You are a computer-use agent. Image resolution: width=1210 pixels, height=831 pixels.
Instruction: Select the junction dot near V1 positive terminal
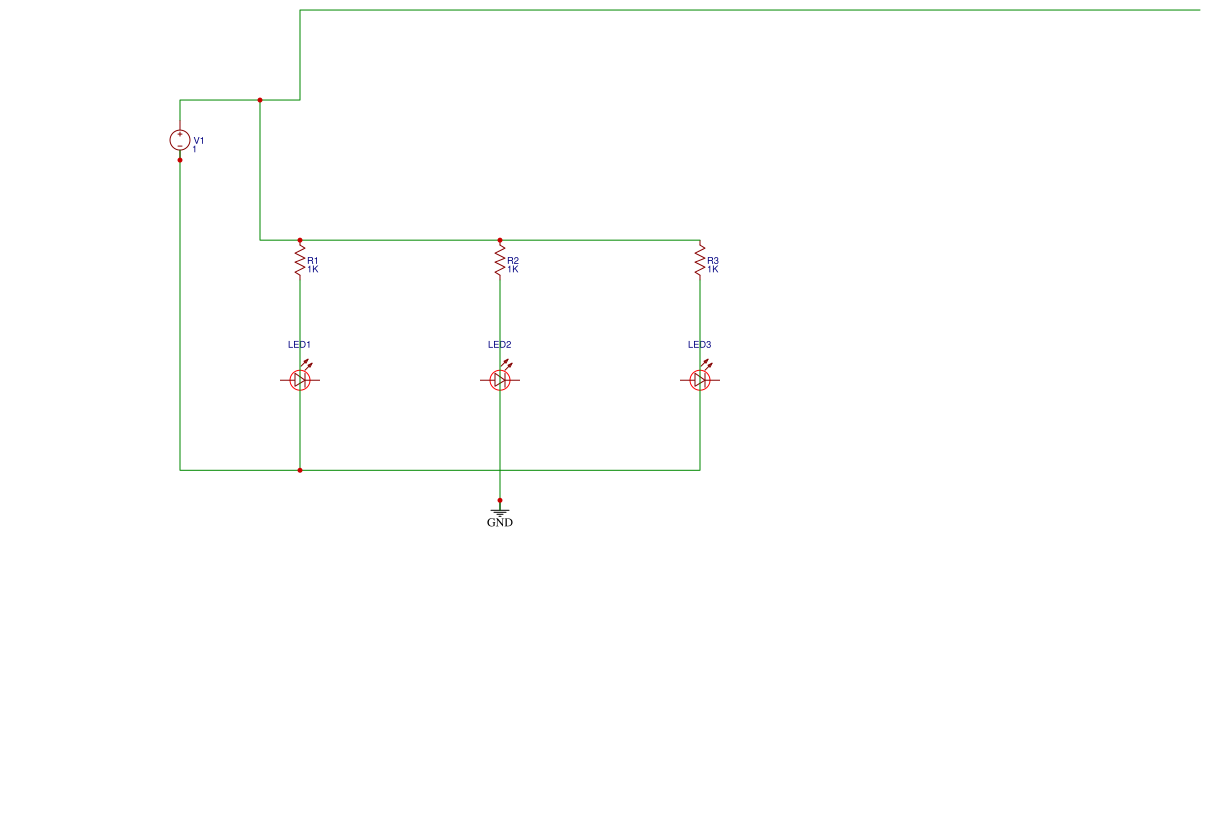[x=260, y=99]
